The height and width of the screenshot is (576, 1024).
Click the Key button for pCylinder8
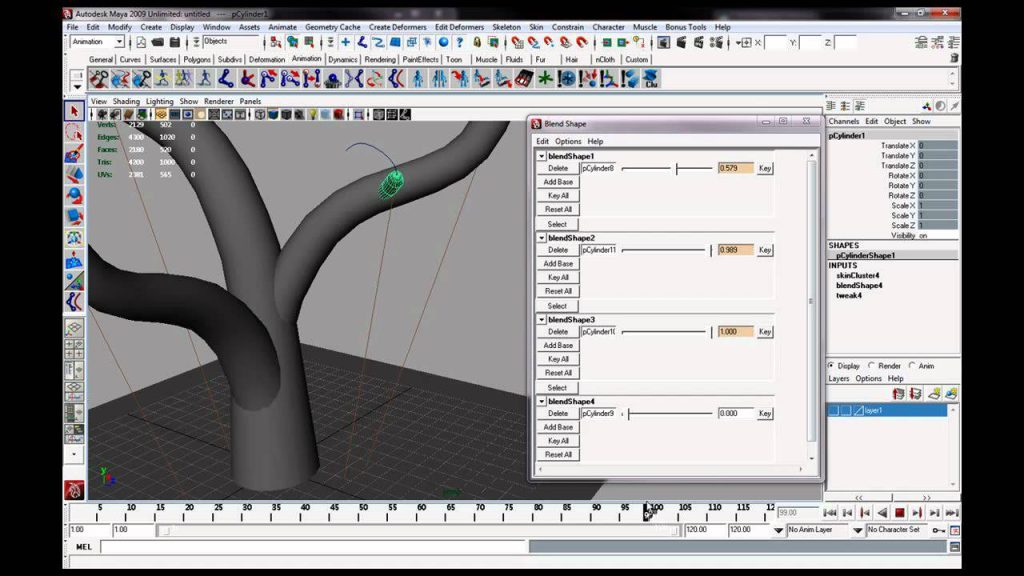(x=765, y=168)
